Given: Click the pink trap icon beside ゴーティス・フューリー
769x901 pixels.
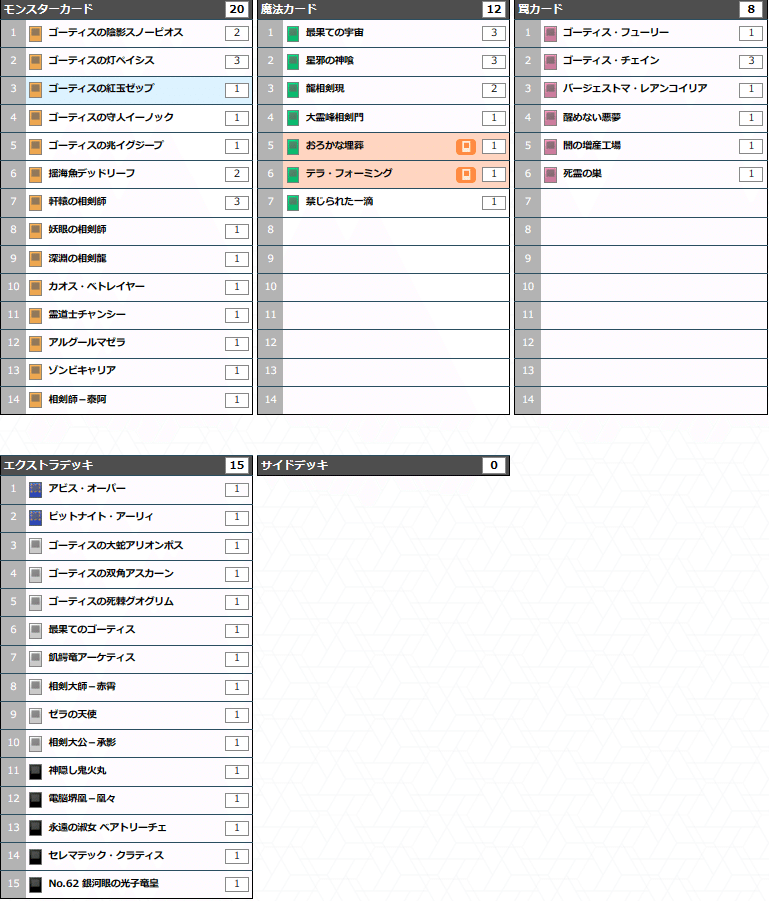Looking at the screenshot, I should tap(550, 33).
